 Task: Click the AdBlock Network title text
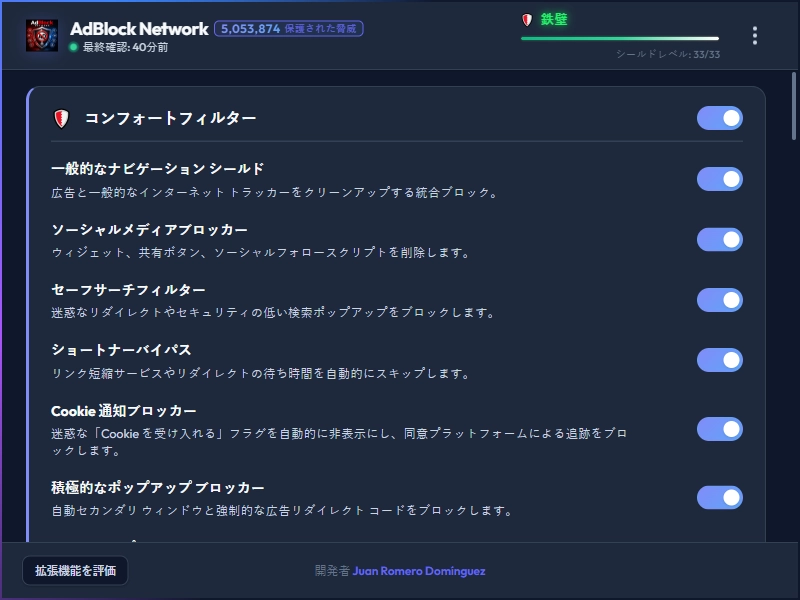(139, 29)
